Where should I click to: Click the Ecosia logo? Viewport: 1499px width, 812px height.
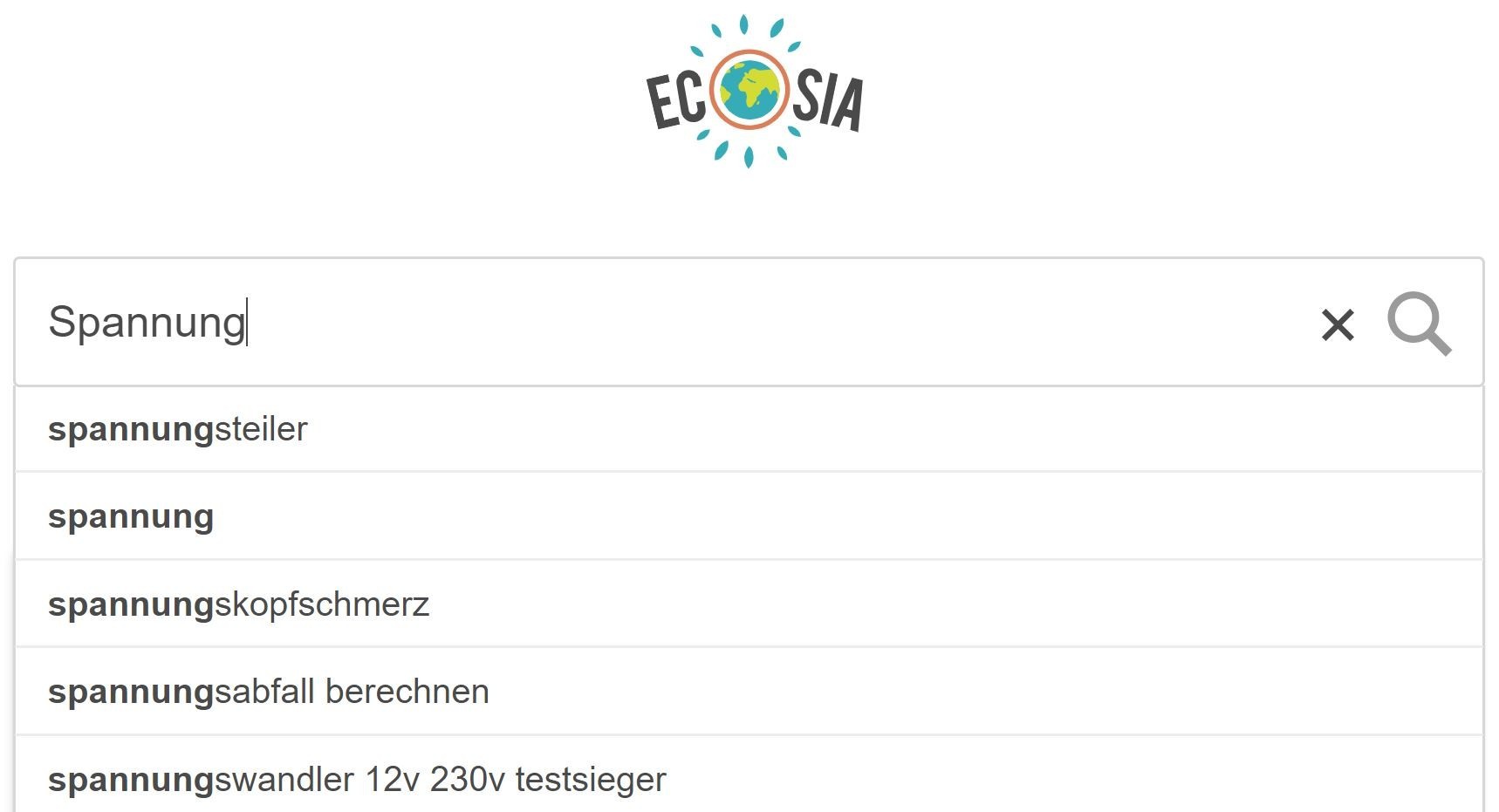(x=754, y=92)
